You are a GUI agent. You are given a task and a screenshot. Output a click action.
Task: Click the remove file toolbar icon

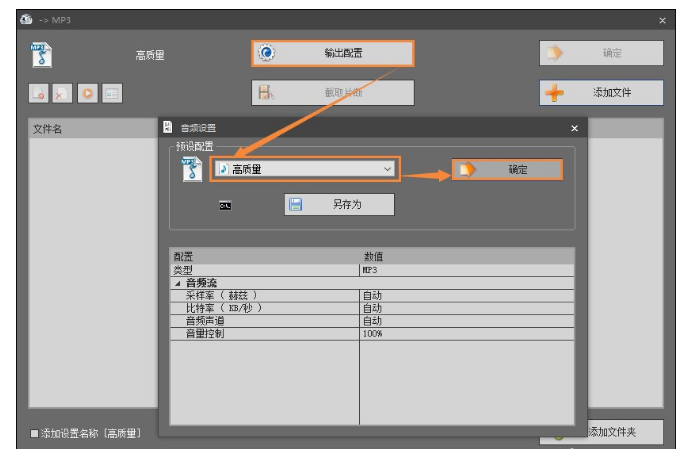click(x=62, y=93)
